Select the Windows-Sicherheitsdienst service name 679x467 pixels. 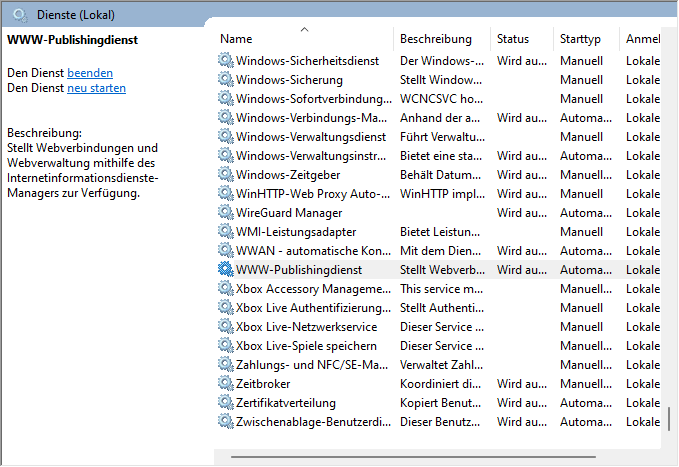click(307, 61)
